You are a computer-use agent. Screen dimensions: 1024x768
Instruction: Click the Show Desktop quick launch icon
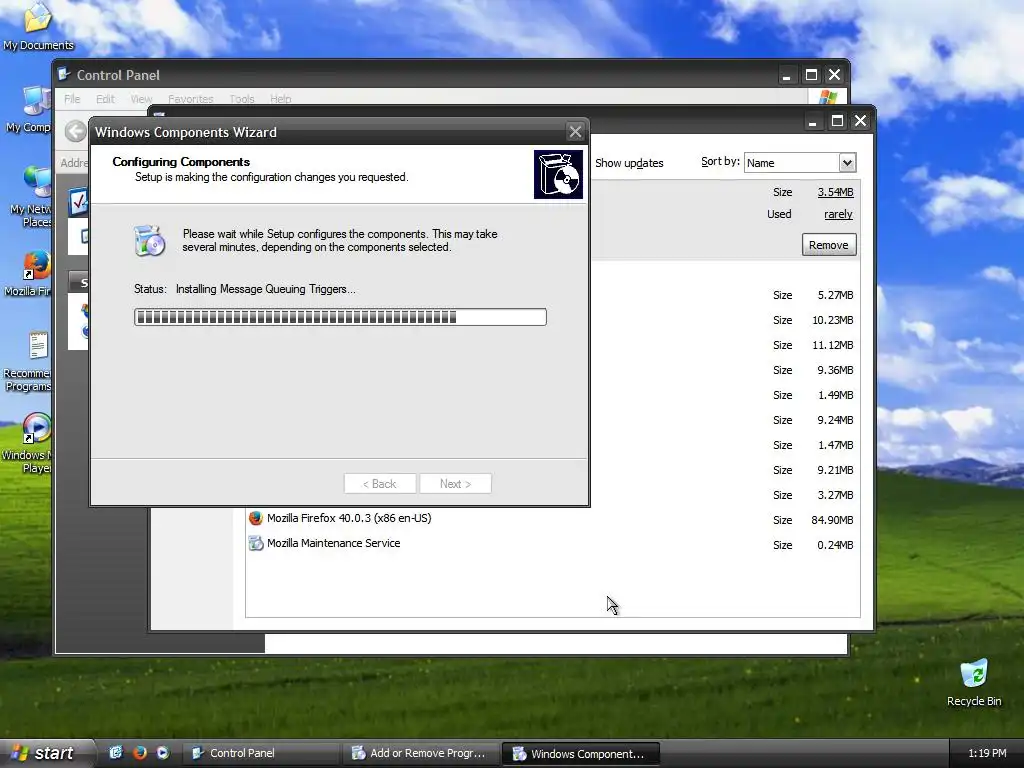[116, 753]
